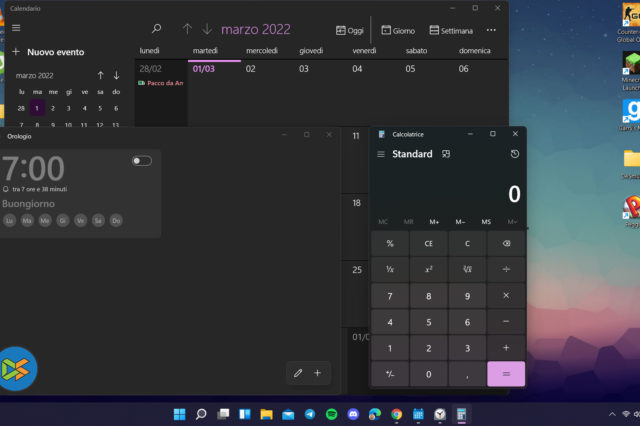The image size is (640, 426).
Task: Go to previous month with the up arrow next to marzo 2022 title
Action: pos(187,29)
